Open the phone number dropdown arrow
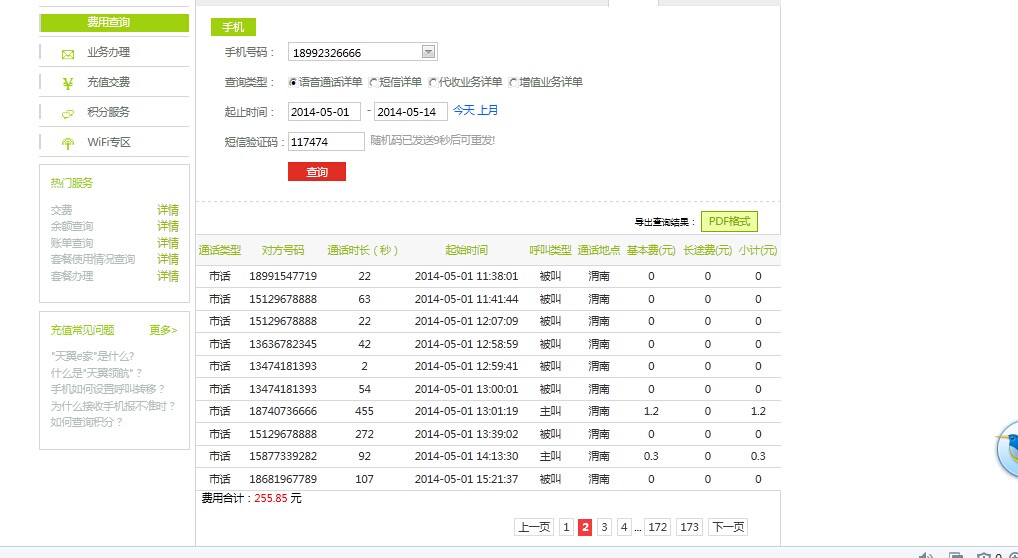Image resolution: width=1018 pixels, height=558 pixels. (428, 52)
